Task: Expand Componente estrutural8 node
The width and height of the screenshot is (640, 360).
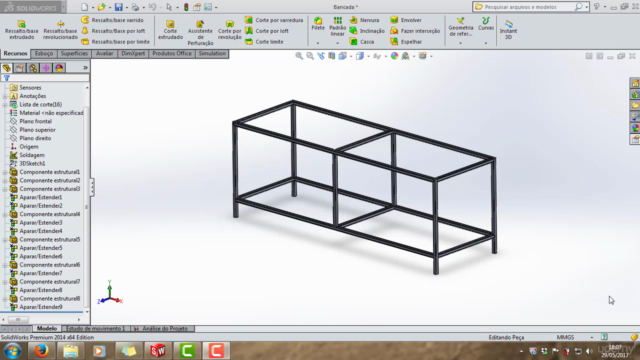Action: tap(5, 299)
